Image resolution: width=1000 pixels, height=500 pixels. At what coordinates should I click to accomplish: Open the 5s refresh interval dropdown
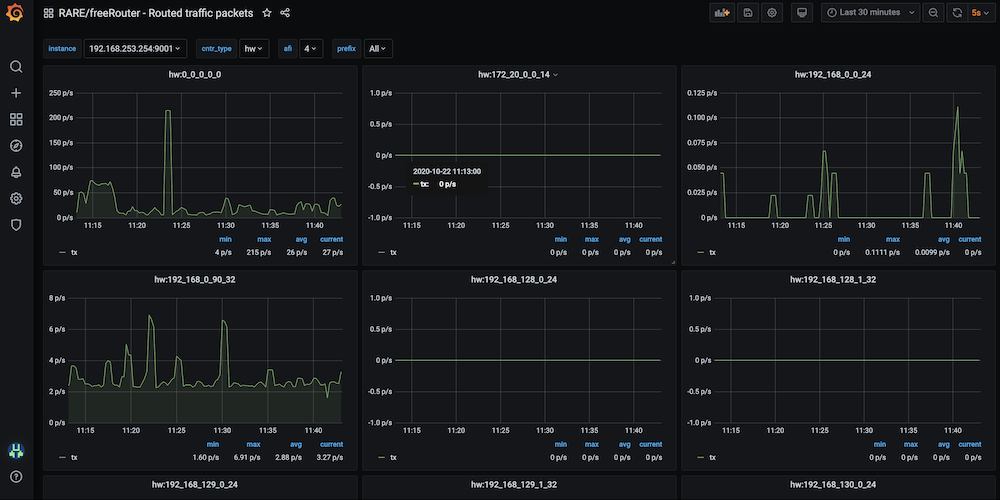[980, 13]
